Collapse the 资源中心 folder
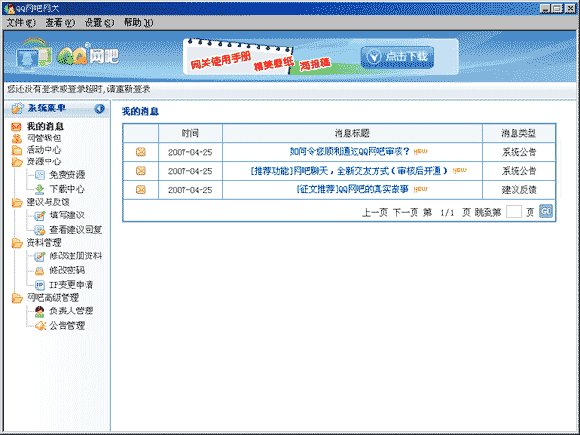Screen dimensions: 580x435 [17, 162]
